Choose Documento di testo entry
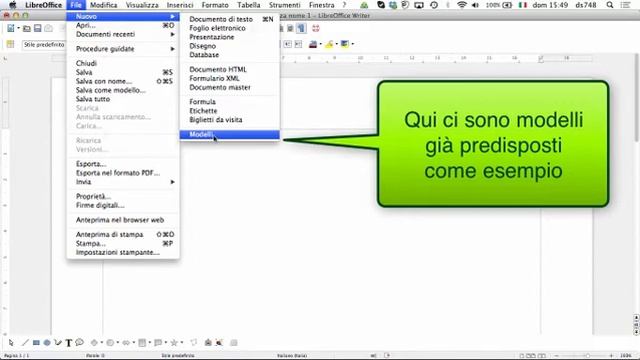Screen dimensions: 640x360 click(x=229, y=19)
